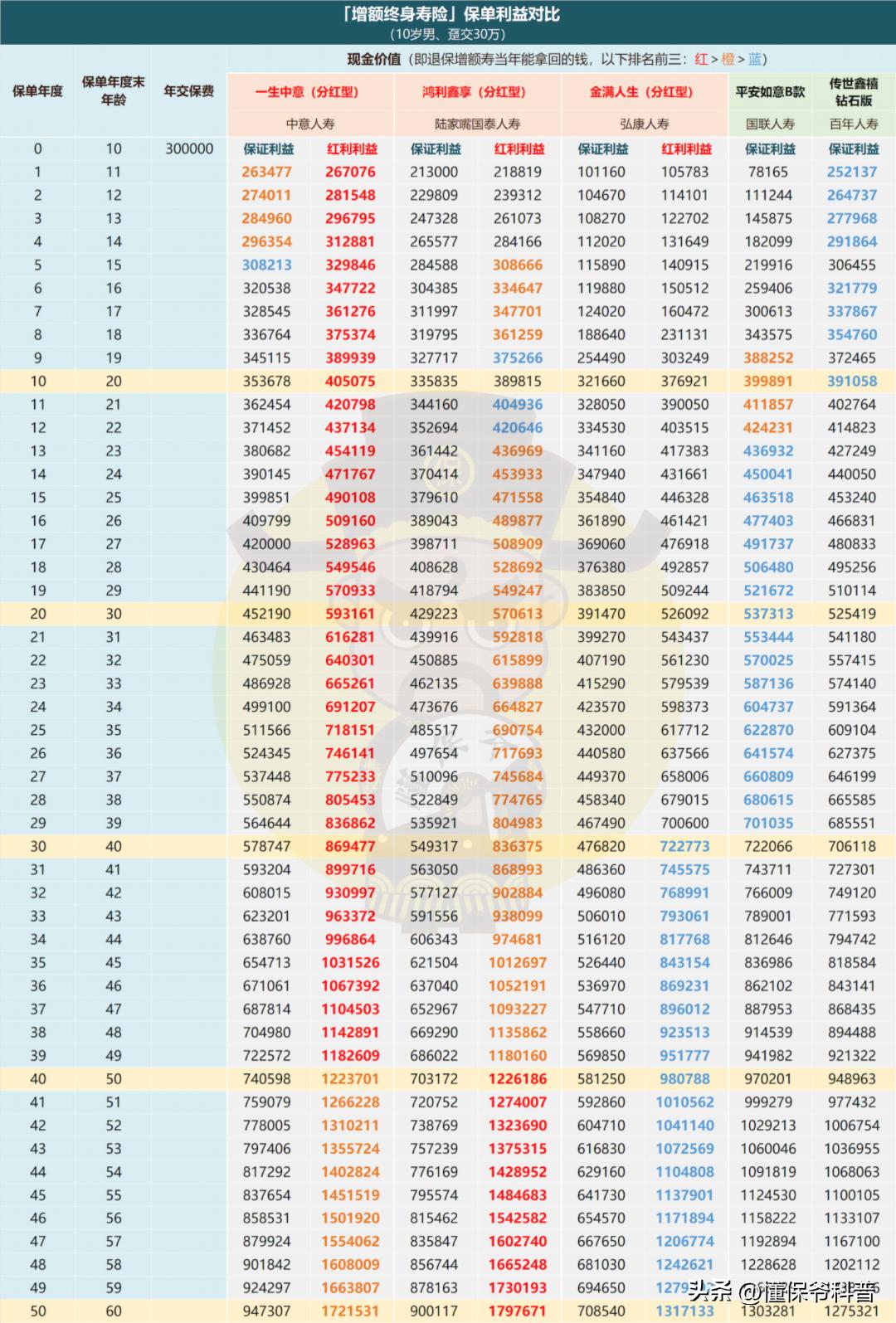This screenshot has width=896, height=1323.
Task: Click the value 1797671 in last row
Action: coord(518,1311)
